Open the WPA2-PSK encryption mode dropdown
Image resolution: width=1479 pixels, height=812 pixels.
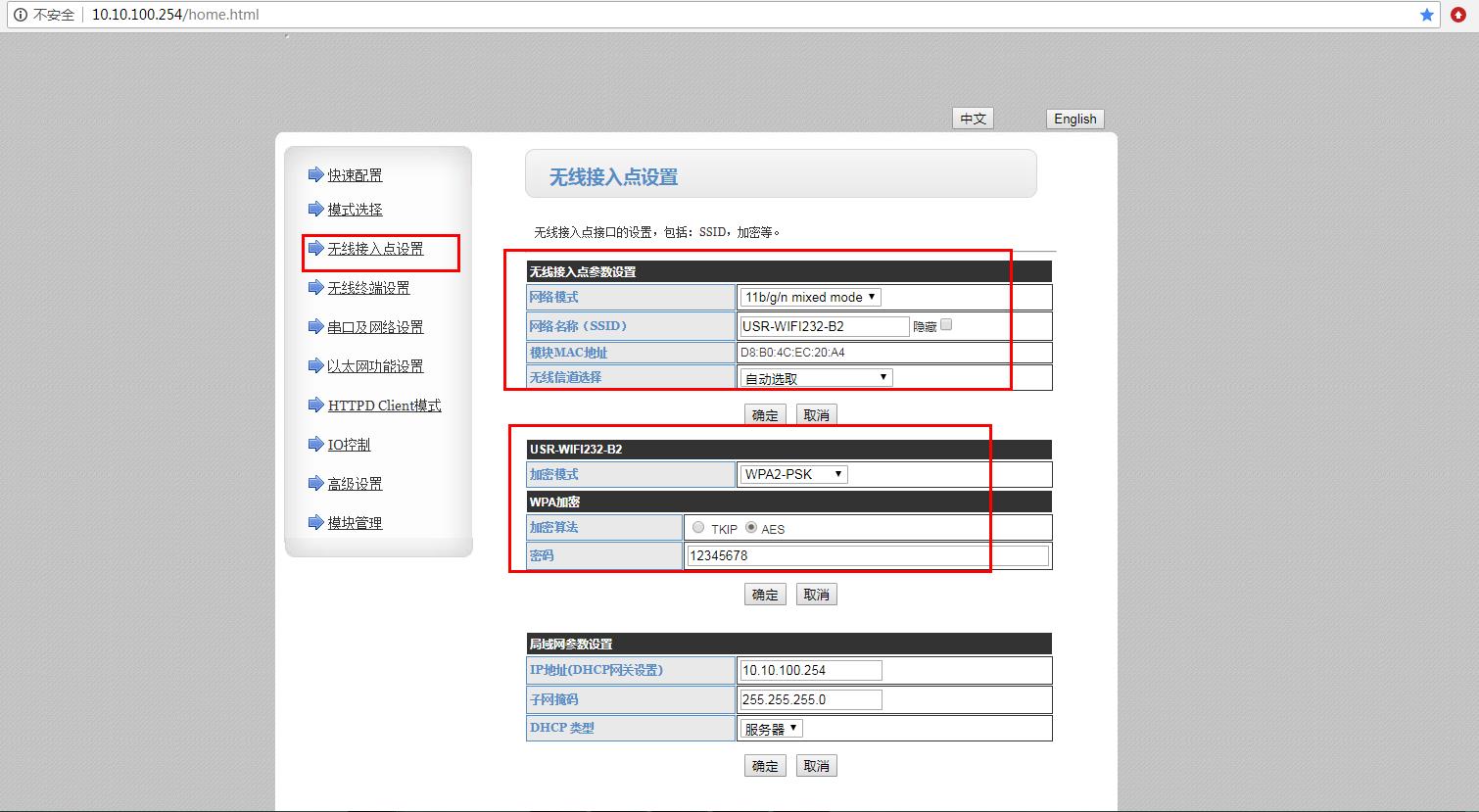793,474
